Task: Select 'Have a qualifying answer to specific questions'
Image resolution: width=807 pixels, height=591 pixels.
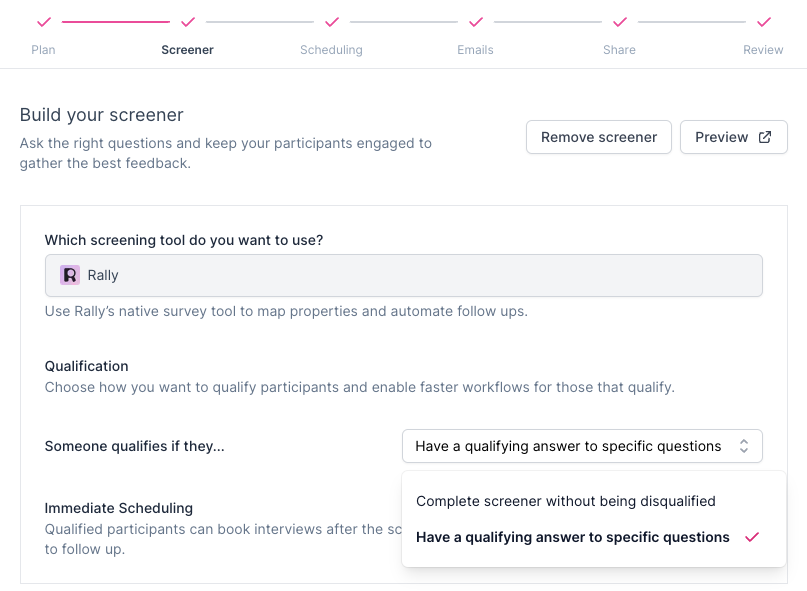Action: 573,537
